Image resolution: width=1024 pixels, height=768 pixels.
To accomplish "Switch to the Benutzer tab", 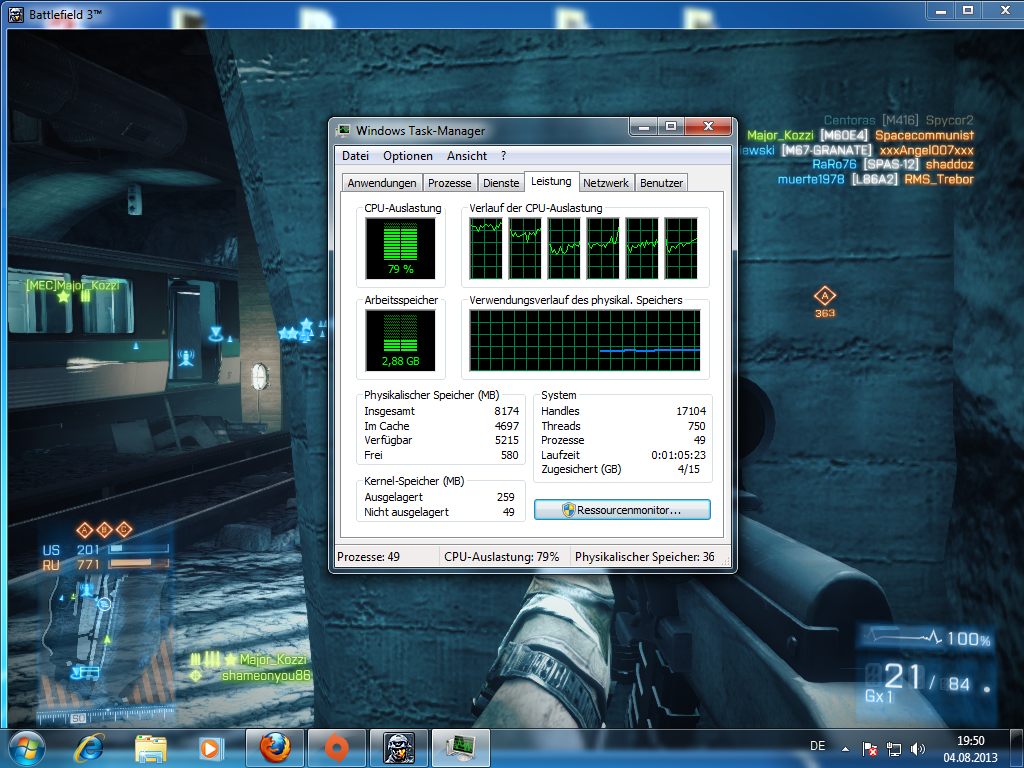I will (662, 183).
